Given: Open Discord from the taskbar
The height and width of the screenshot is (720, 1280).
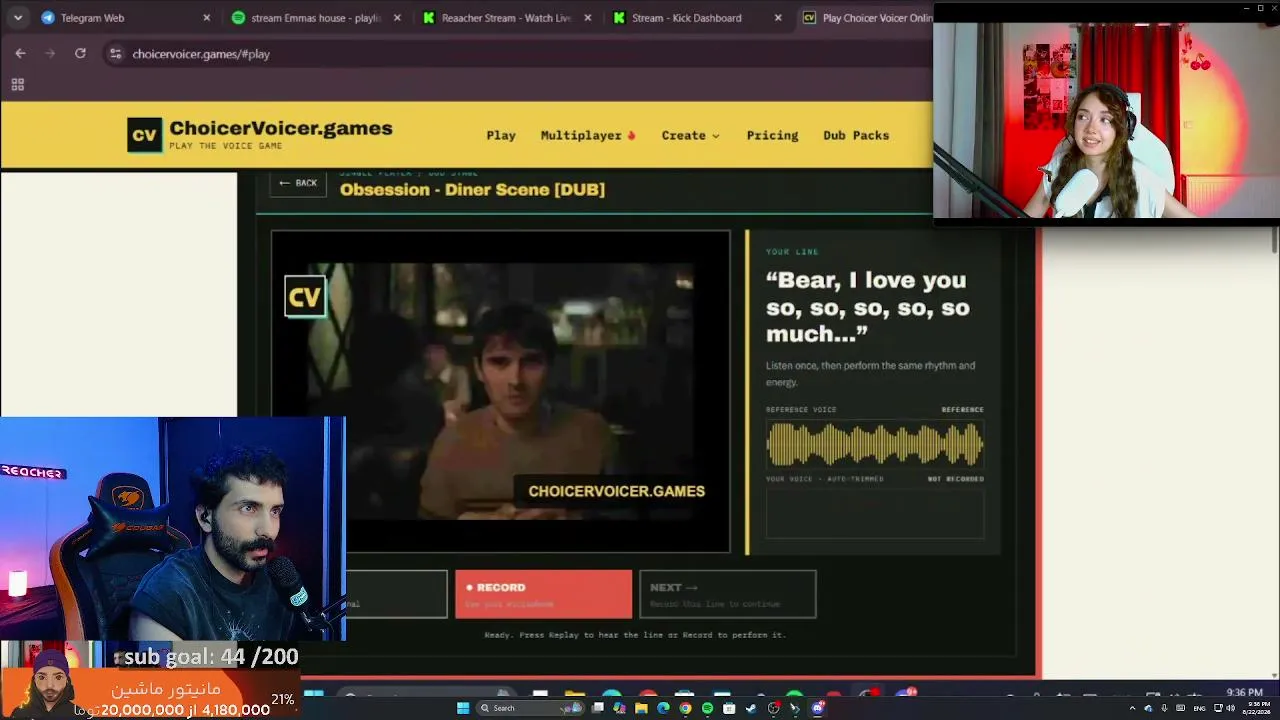Looking at the screenshot, I should point(817,708).
